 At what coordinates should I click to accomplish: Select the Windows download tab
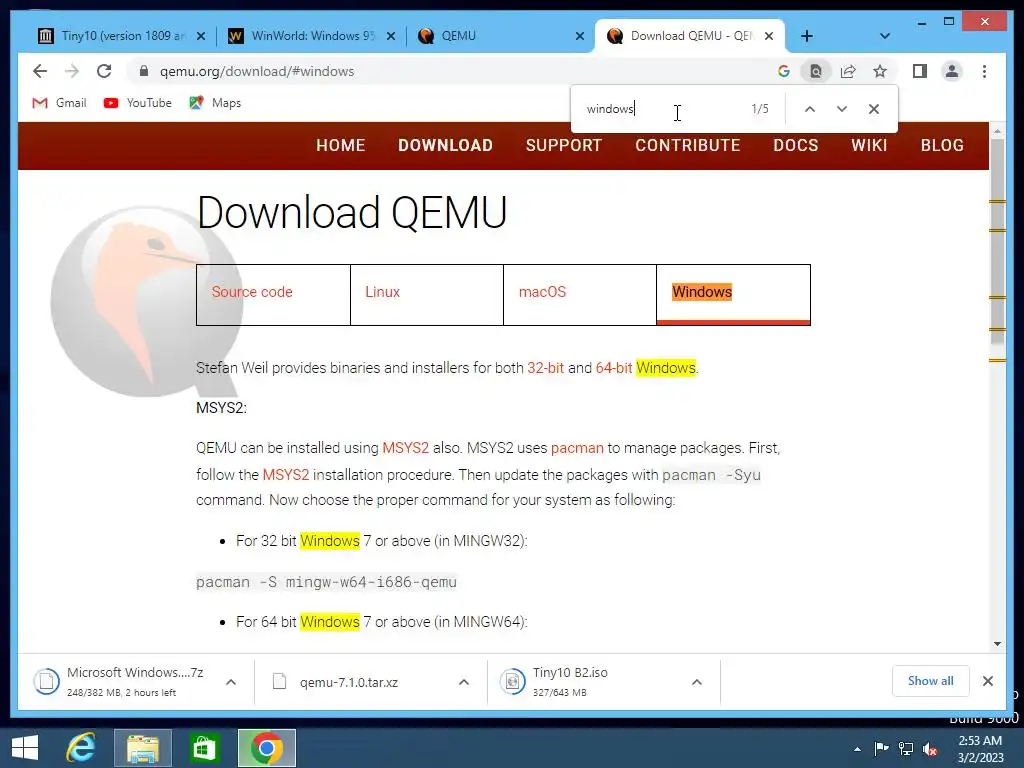[733, 295]
